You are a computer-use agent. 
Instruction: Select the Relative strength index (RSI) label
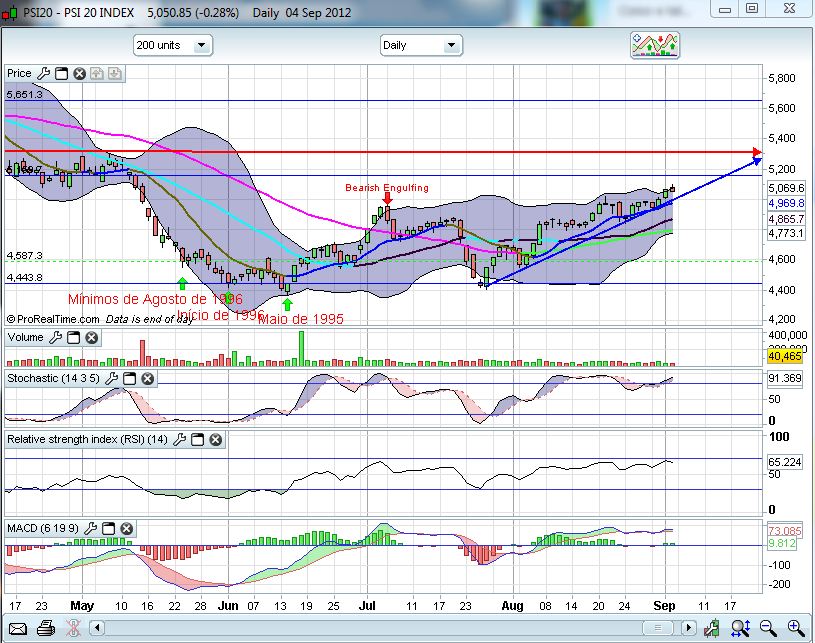[87, 439]
